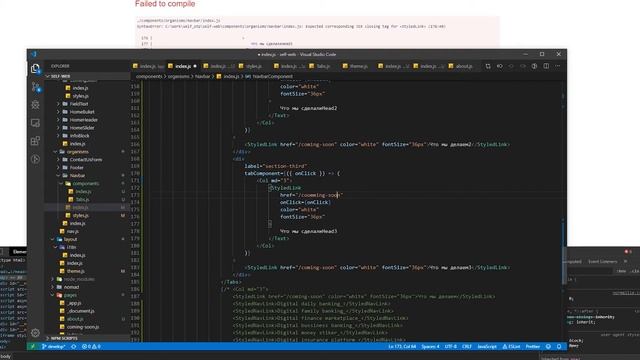The width and height of the screenshot is (640, 360).
Task: Click the editor action icon left of the split editor
Action: pos(534,66)
